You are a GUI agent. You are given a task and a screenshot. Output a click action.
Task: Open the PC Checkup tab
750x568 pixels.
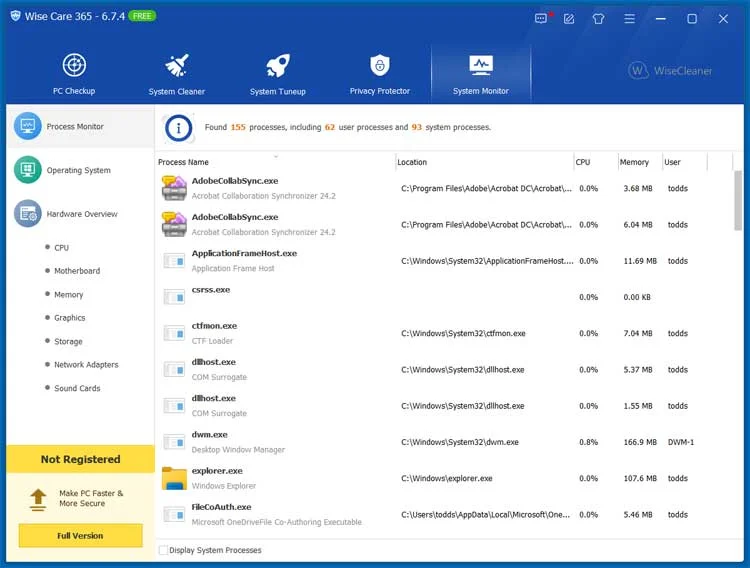pyautogui.click(x=74, y=74)
